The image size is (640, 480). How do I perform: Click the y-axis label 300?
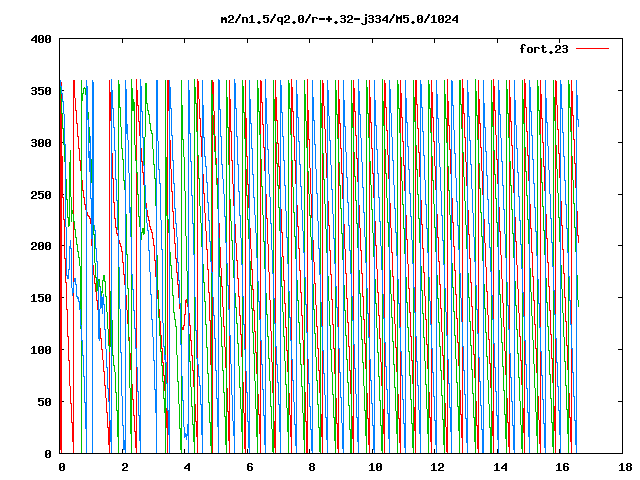(41, 143)
